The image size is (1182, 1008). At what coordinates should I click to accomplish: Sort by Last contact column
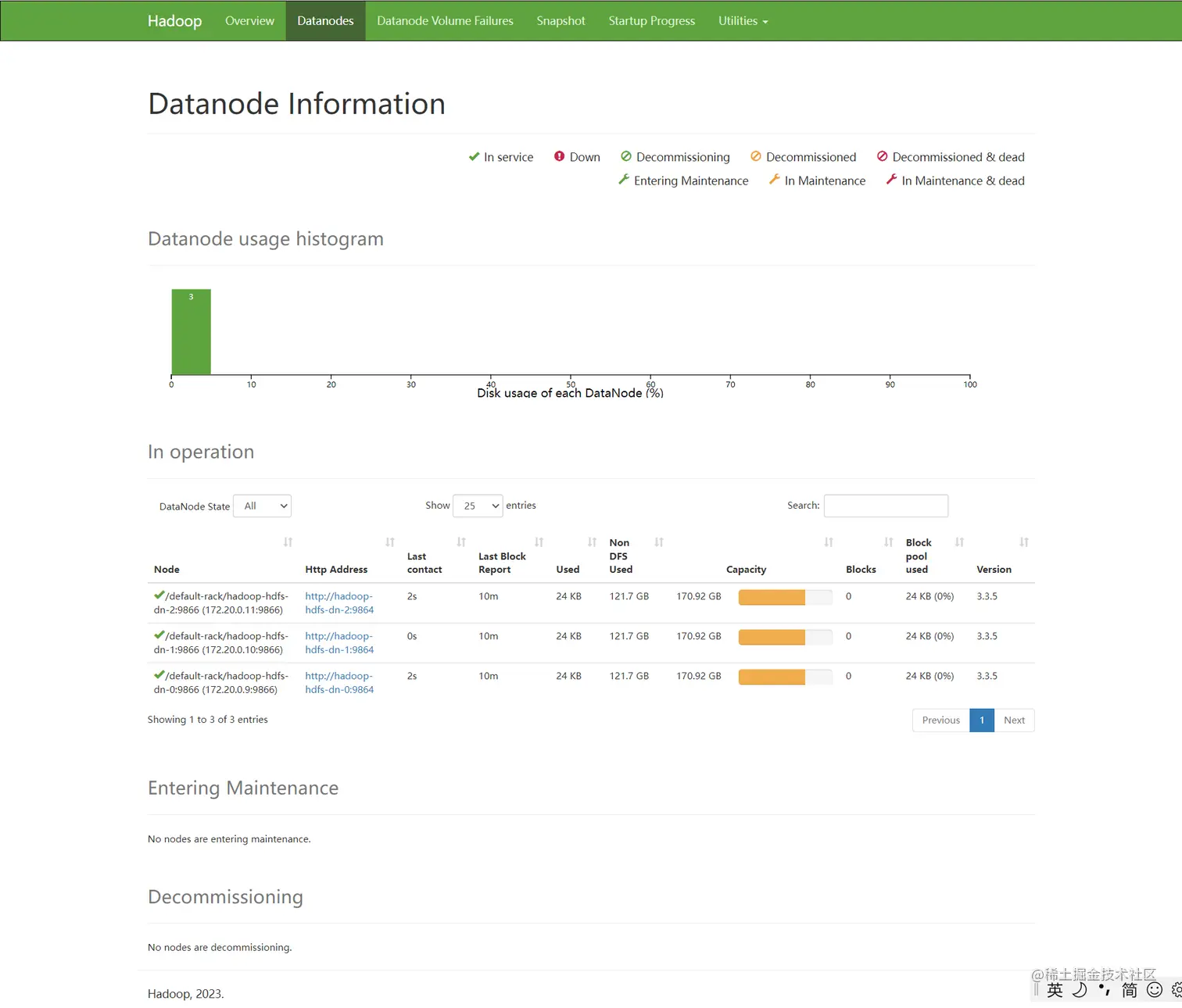(436, 556)
